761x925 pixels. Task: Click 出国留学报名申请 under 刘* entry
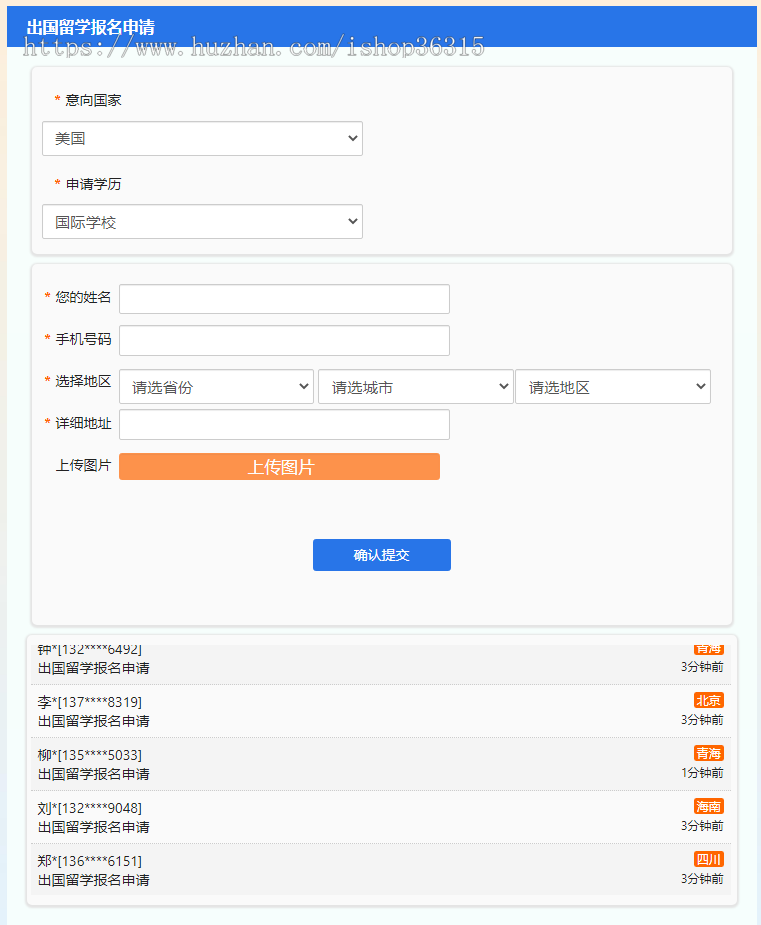pyautogui.click(x=94, y=827)
